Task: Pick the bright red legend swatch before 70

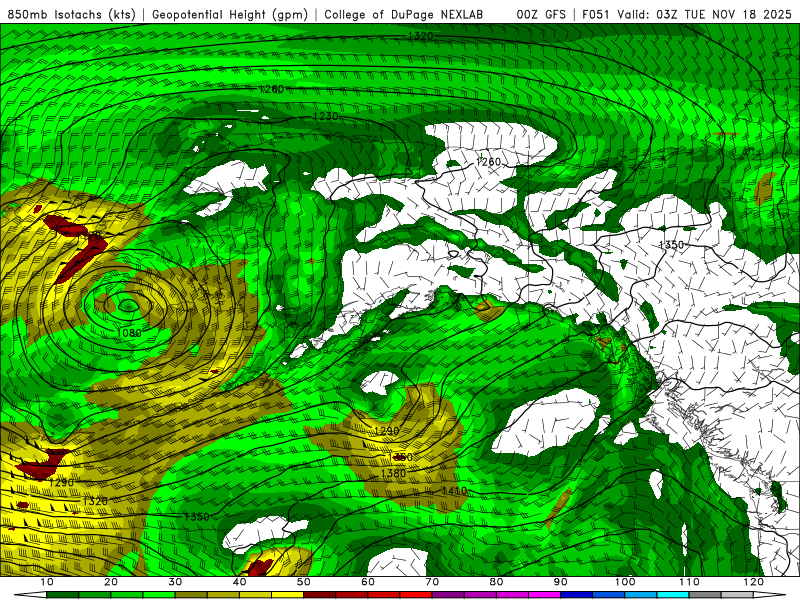Action: (416, 595)
